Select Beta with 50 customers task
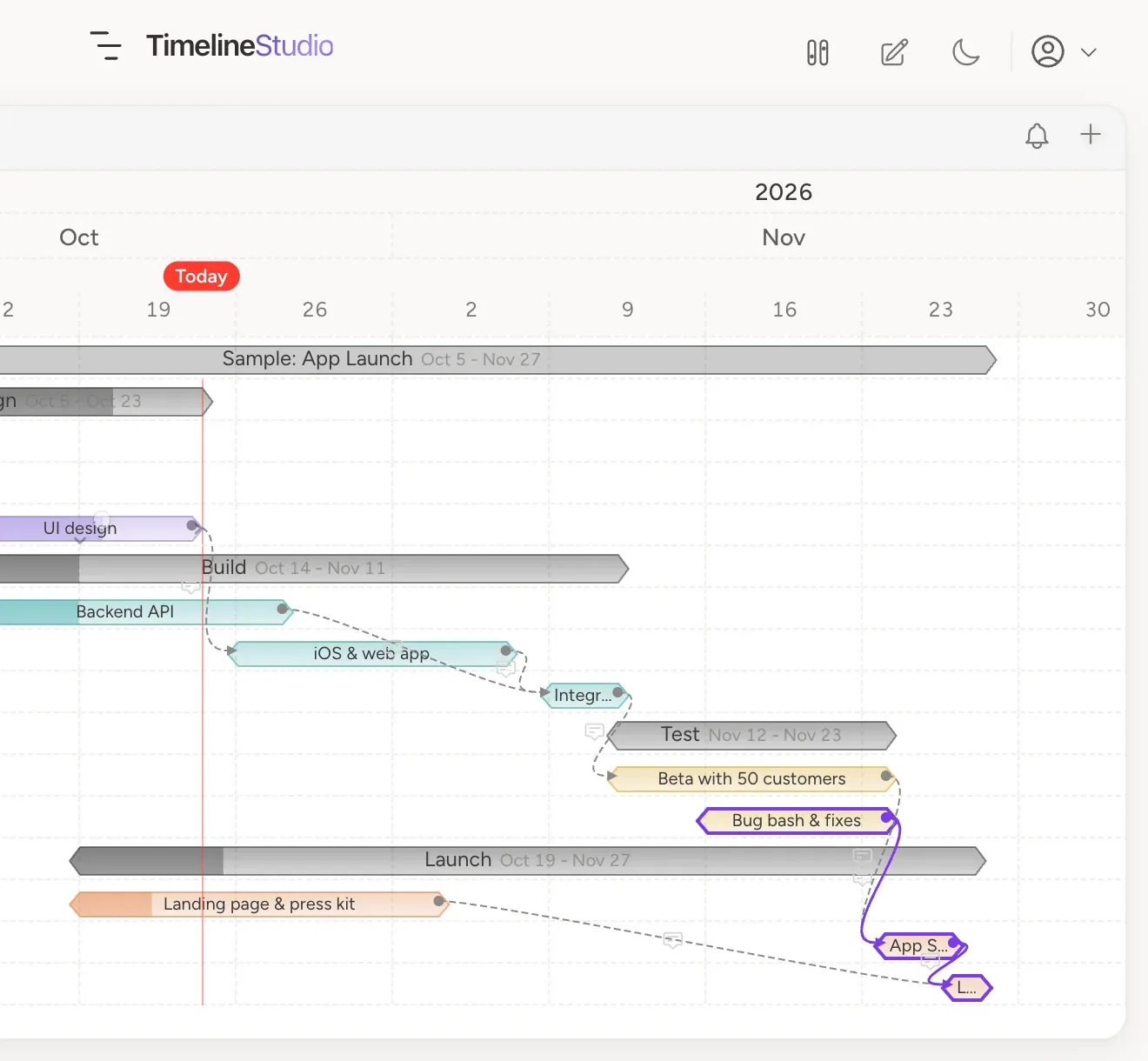 pos(751,778)
